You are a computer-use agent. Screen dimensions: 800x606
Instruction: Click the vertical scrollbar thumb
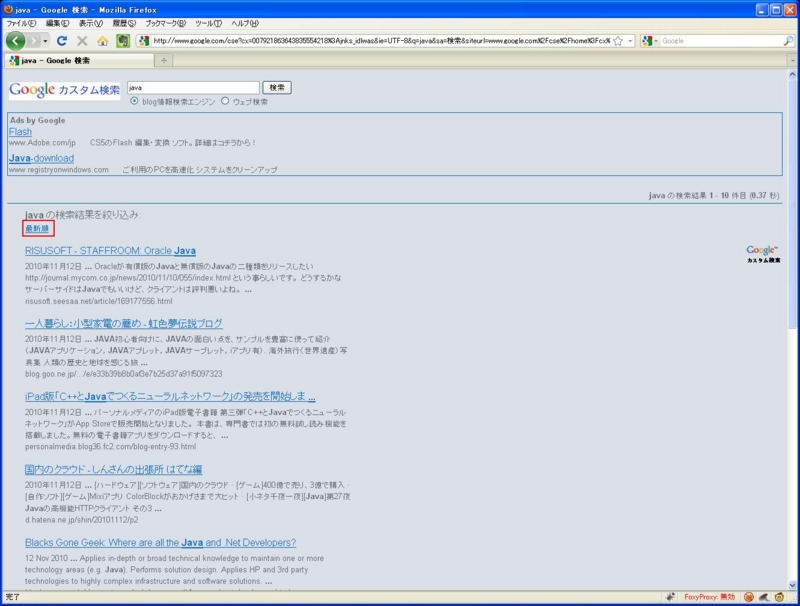(792, 204)
